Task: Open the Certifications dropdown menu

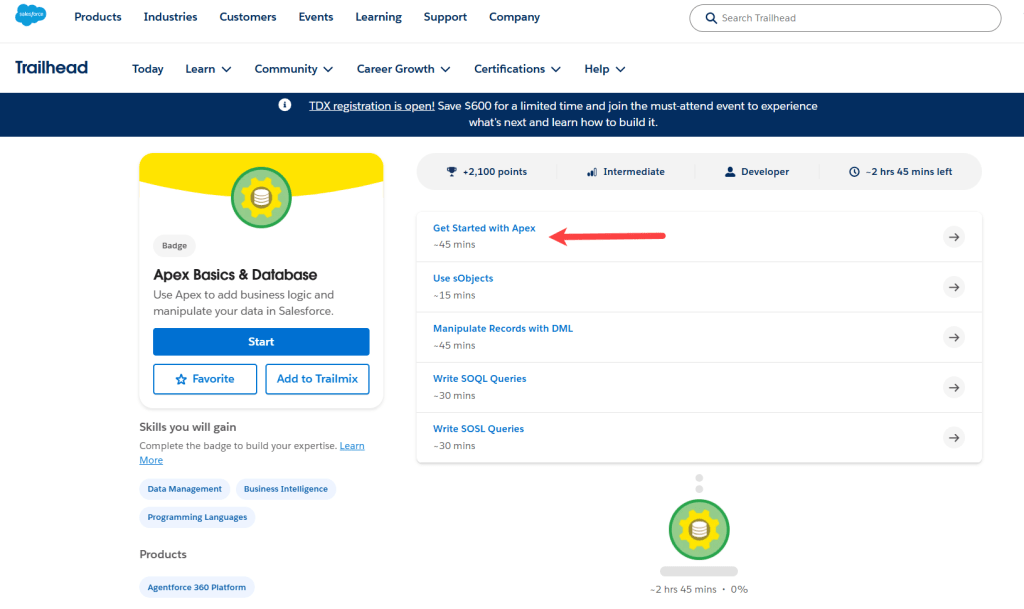Action: (517, 69)
